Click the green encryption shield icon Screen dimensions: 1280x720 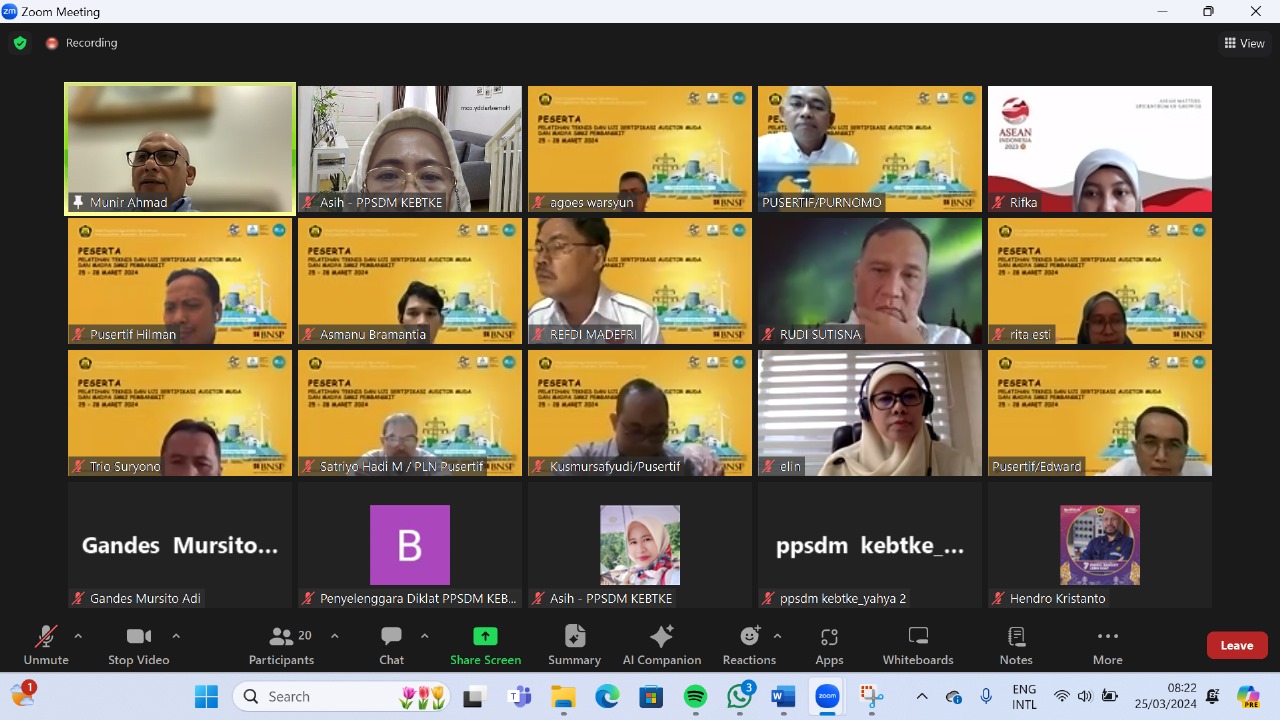point(20,43)
